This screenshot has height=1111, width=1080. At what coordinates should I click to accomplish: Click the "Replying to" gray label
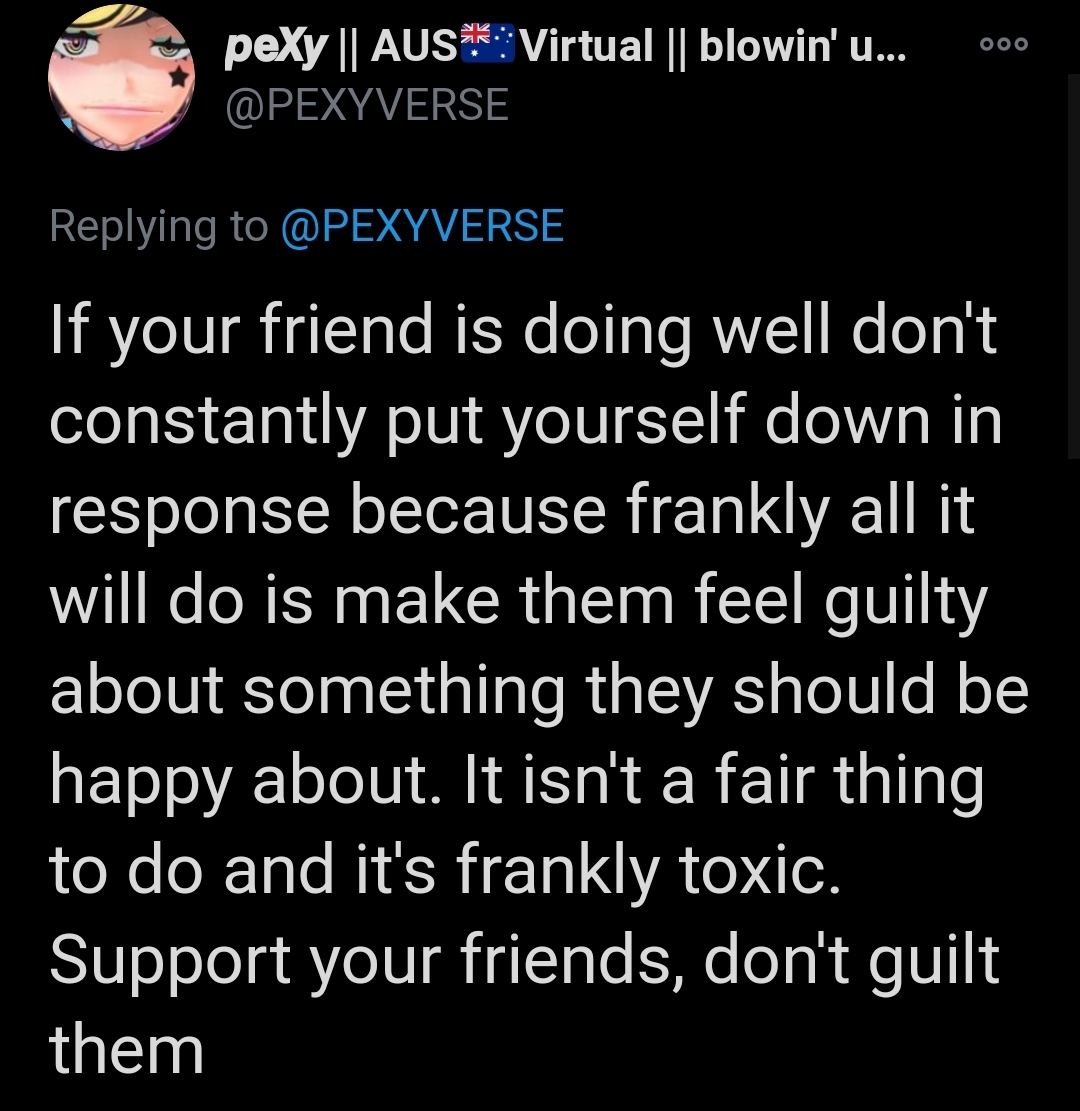point(159,227)
